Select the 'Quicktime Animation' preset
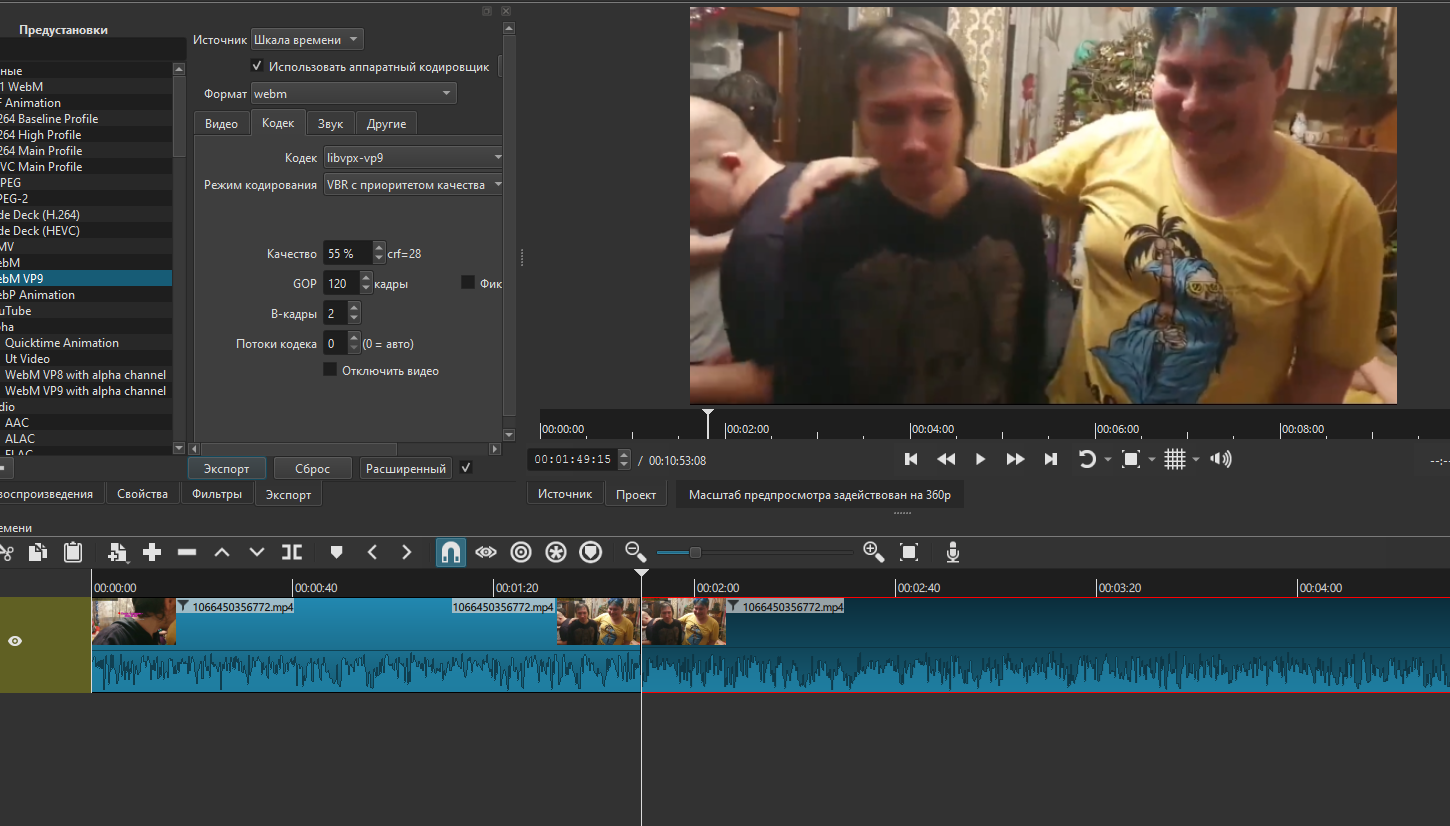The image size is (1450, 826). point(62,342)
